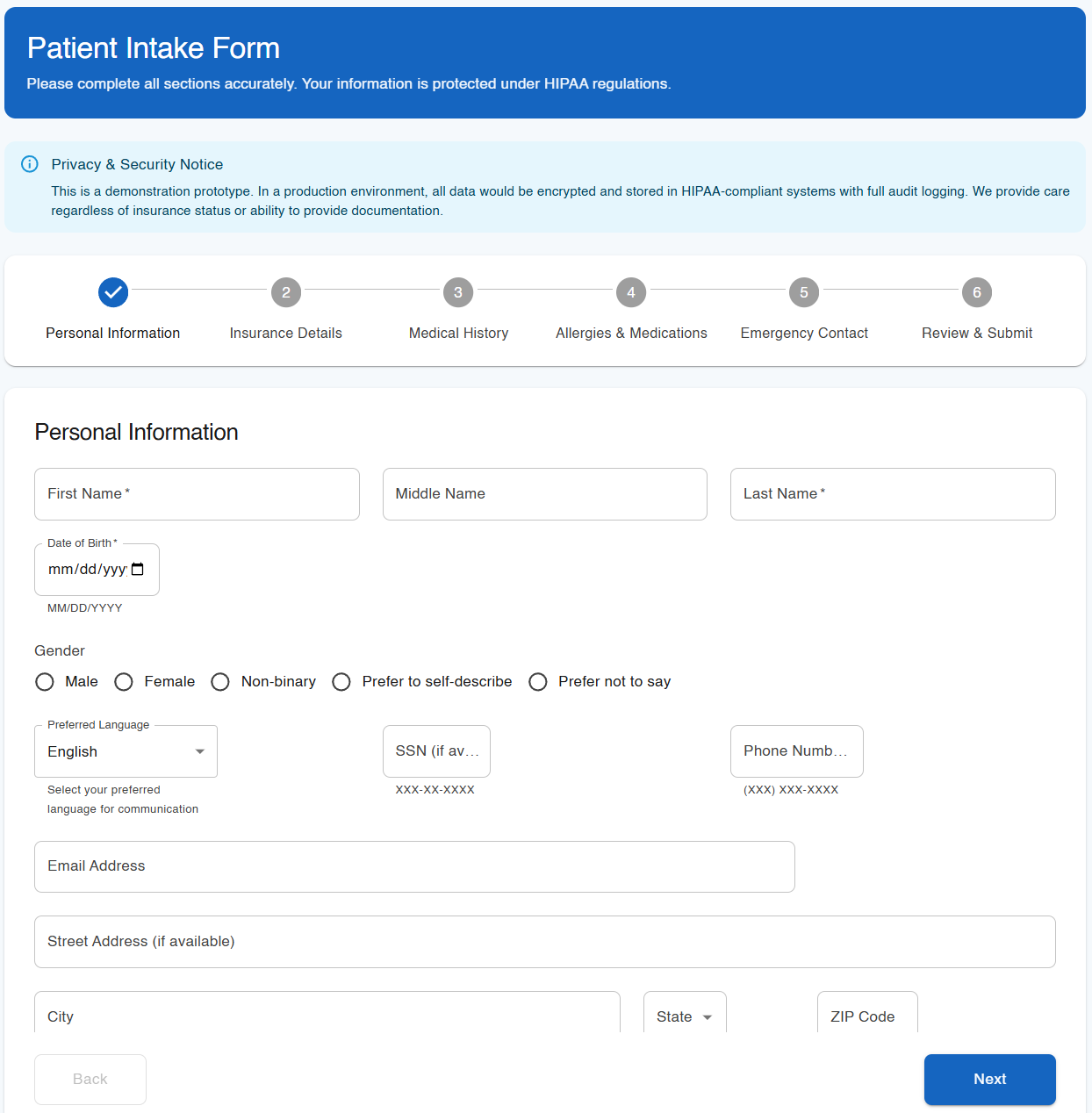
Task: Choose Prefer not to say for gender
Action: (x=537, y=681)
